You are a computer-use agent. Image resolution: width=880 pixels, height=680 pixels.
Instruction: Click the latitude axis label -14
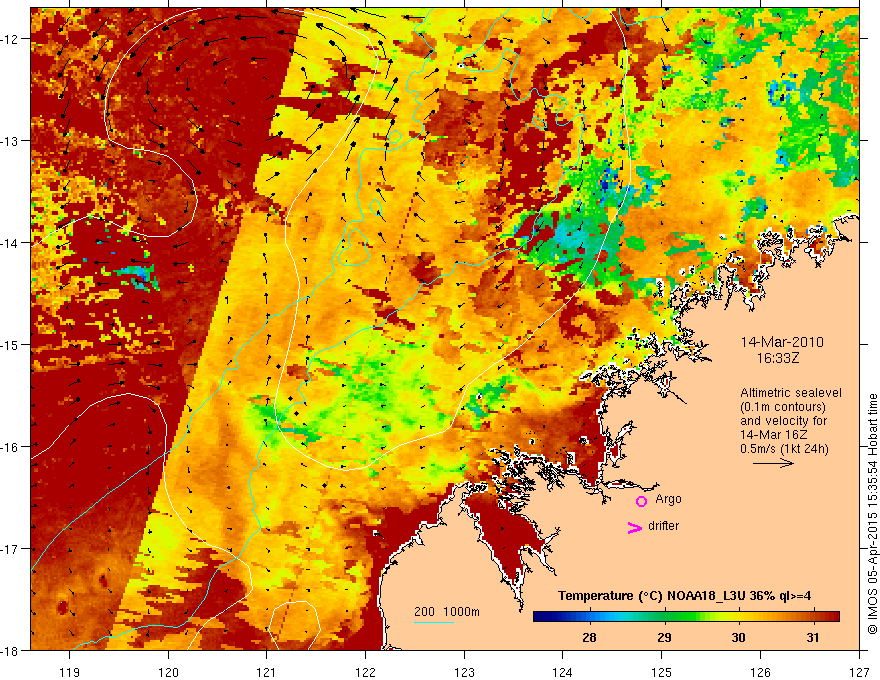pos(10,243)
